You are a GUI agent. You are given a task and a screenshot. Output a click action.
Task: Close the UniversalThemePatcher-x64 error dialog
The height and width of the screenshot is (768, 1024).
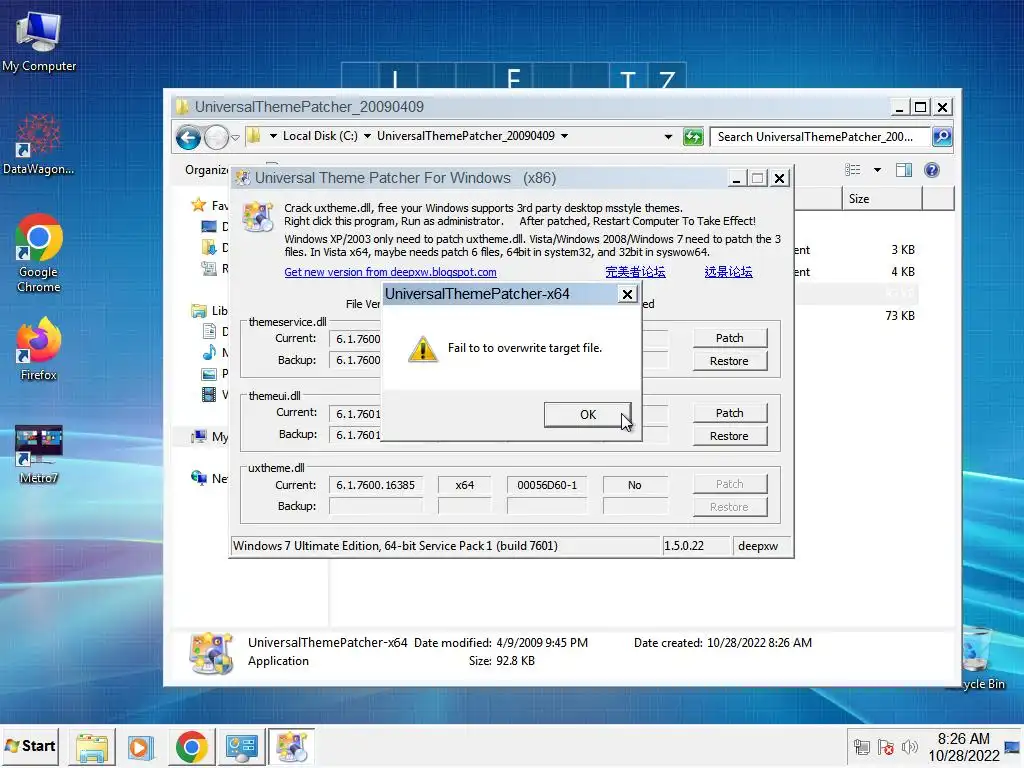pyautogui.click(x=627, y=295)
